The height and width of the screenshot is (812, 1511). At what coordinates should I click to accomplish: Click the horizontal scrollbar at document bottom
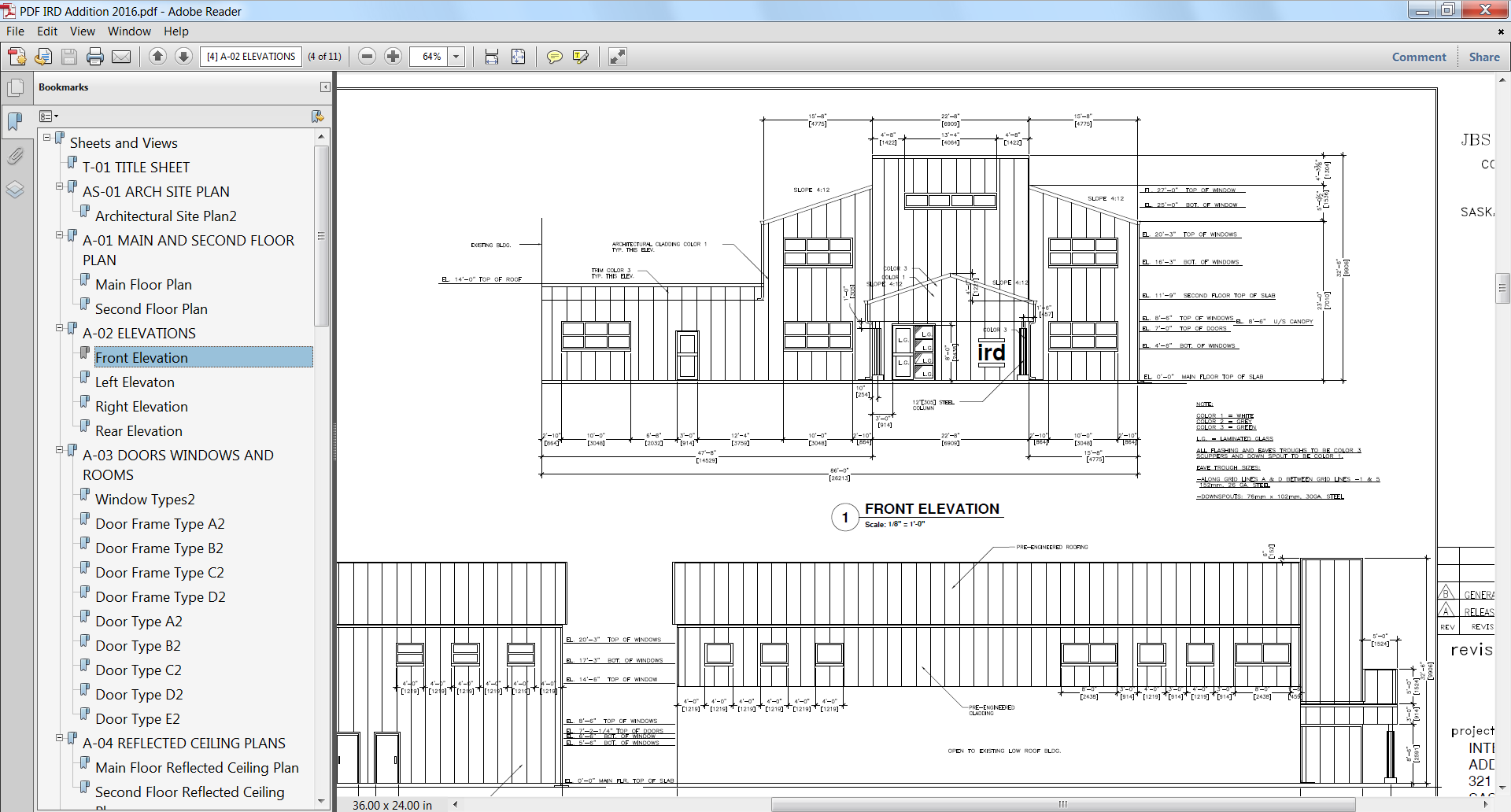(1062, 804)
